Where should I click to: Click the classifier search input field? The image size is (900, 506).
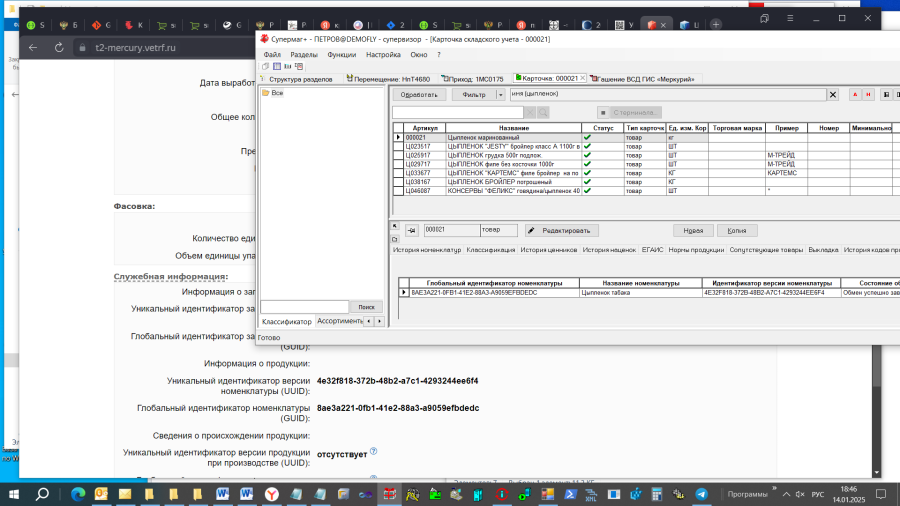(304, 307)
